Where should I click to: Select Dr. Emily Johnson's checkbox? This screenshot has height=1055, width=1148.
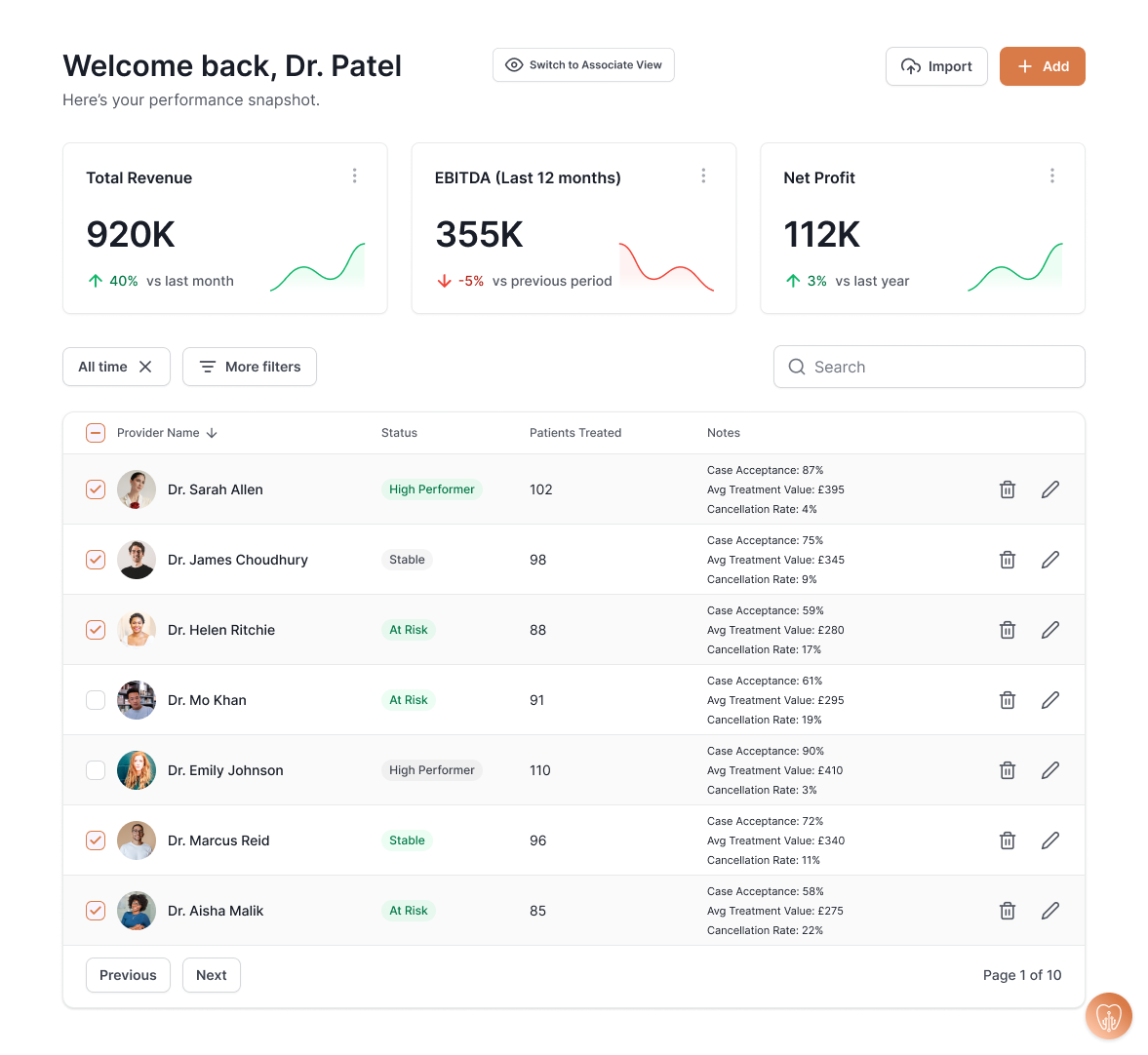[x=96, y=770]
